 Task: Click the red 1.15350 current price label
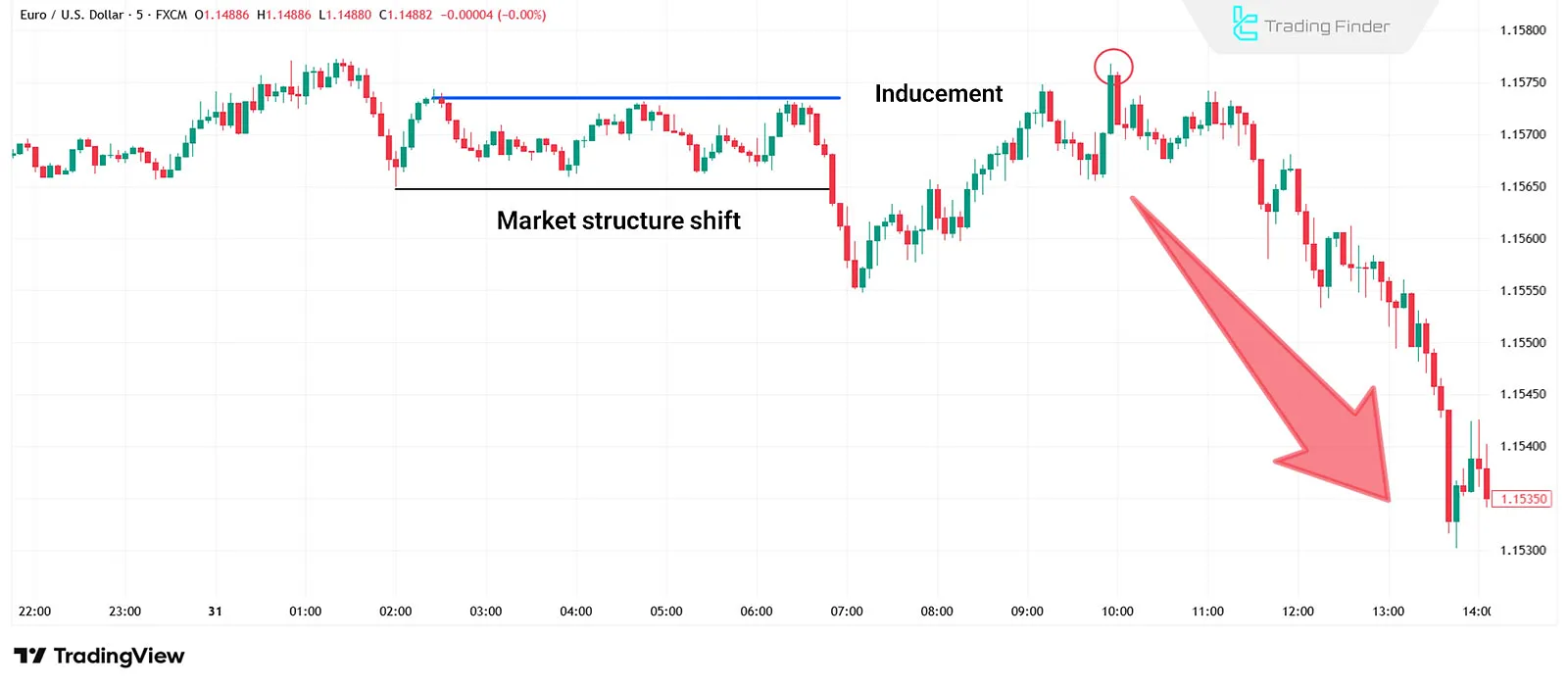(x=1522, y=499)
